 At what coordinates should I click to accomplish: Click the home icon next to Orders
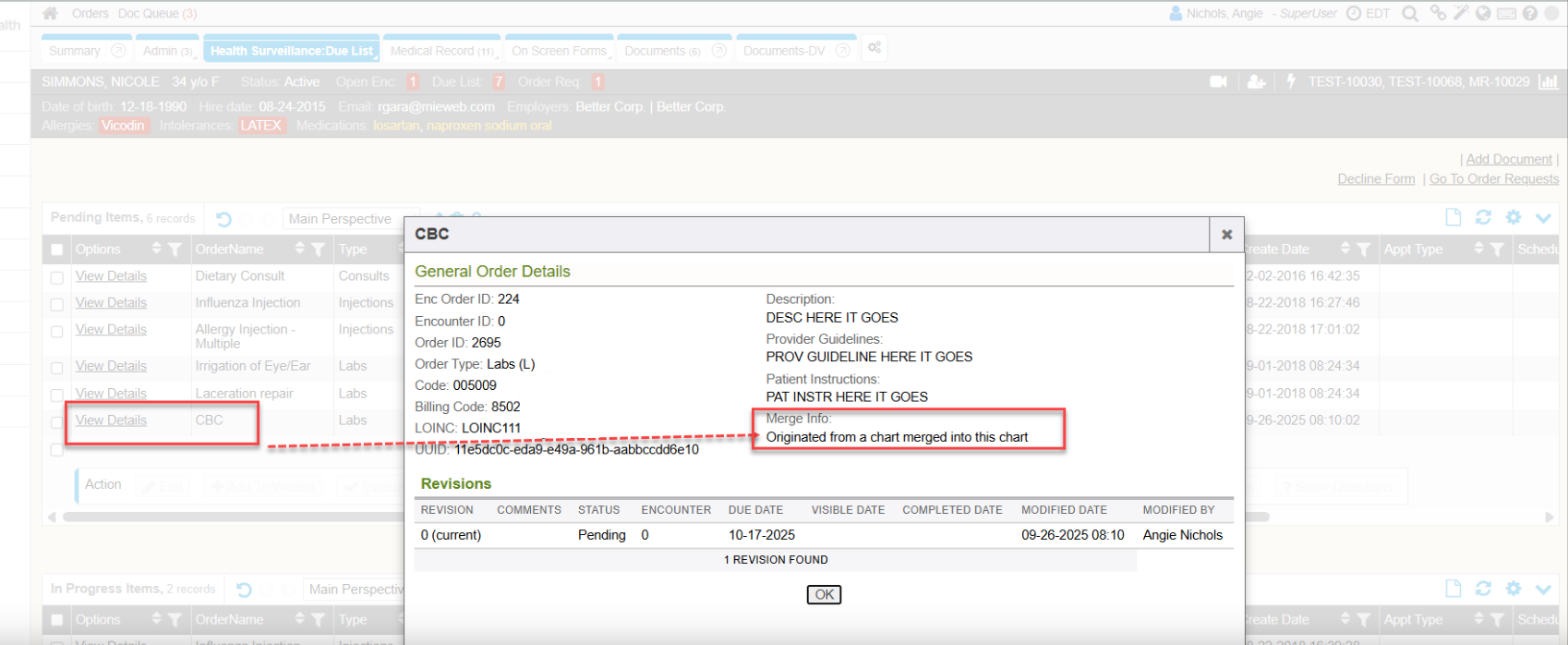(50, 14)
